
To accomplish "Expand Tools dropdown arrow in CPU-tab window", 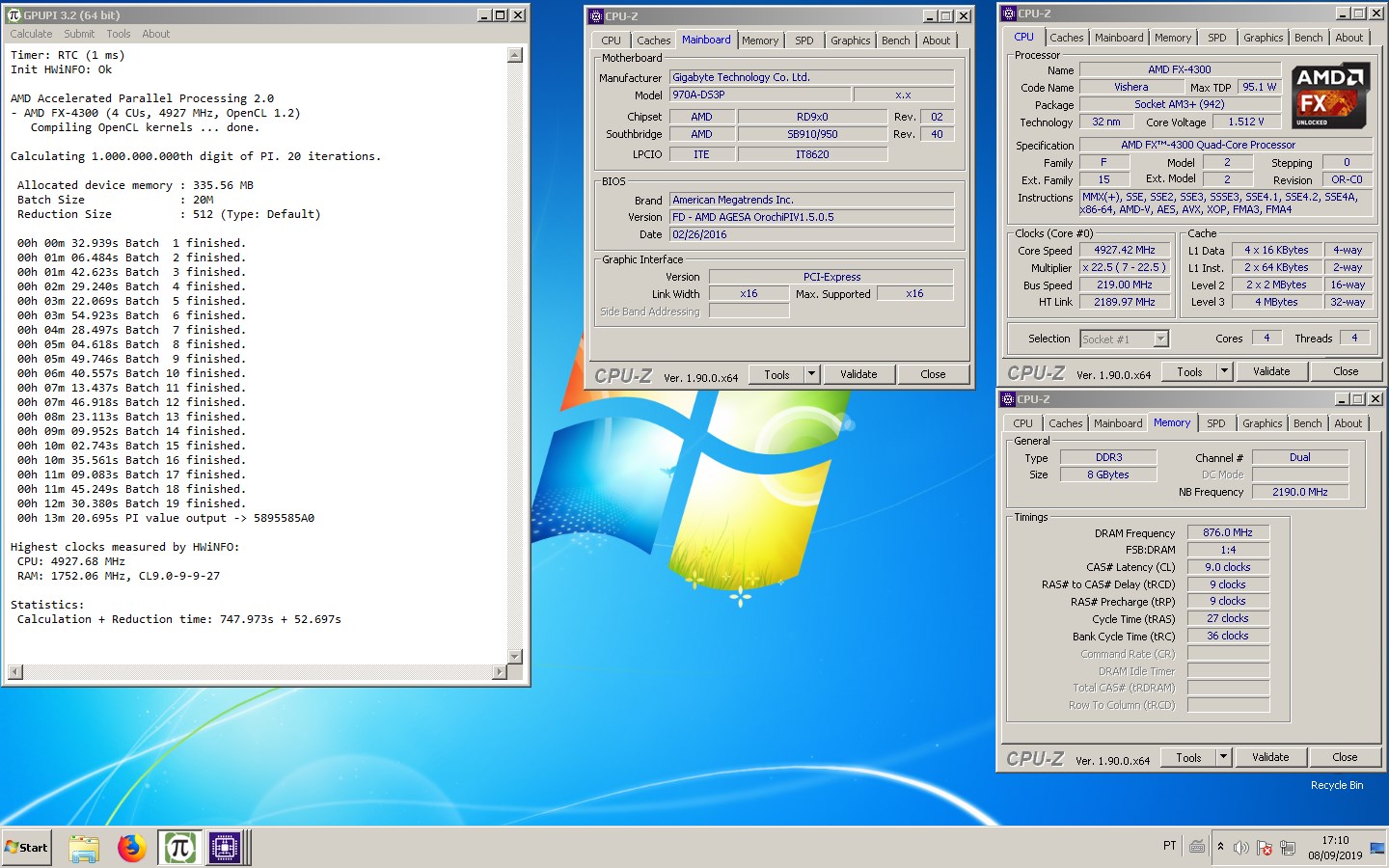I will click(x=1224, y=371).
